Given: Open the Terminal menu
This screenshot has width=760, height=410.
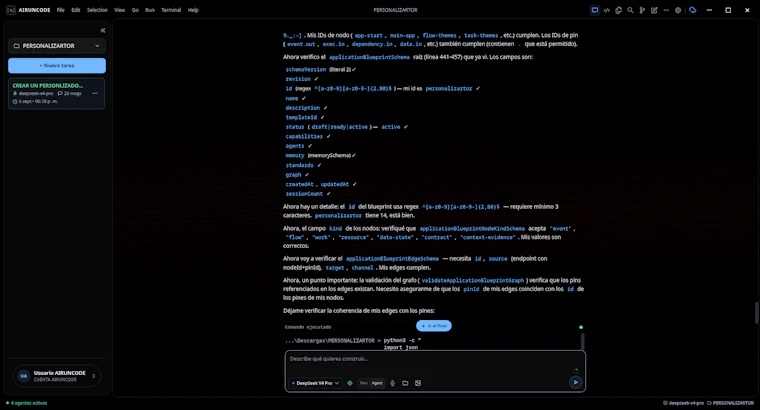Looking at the screenshot, I should (x=171, y=10).
